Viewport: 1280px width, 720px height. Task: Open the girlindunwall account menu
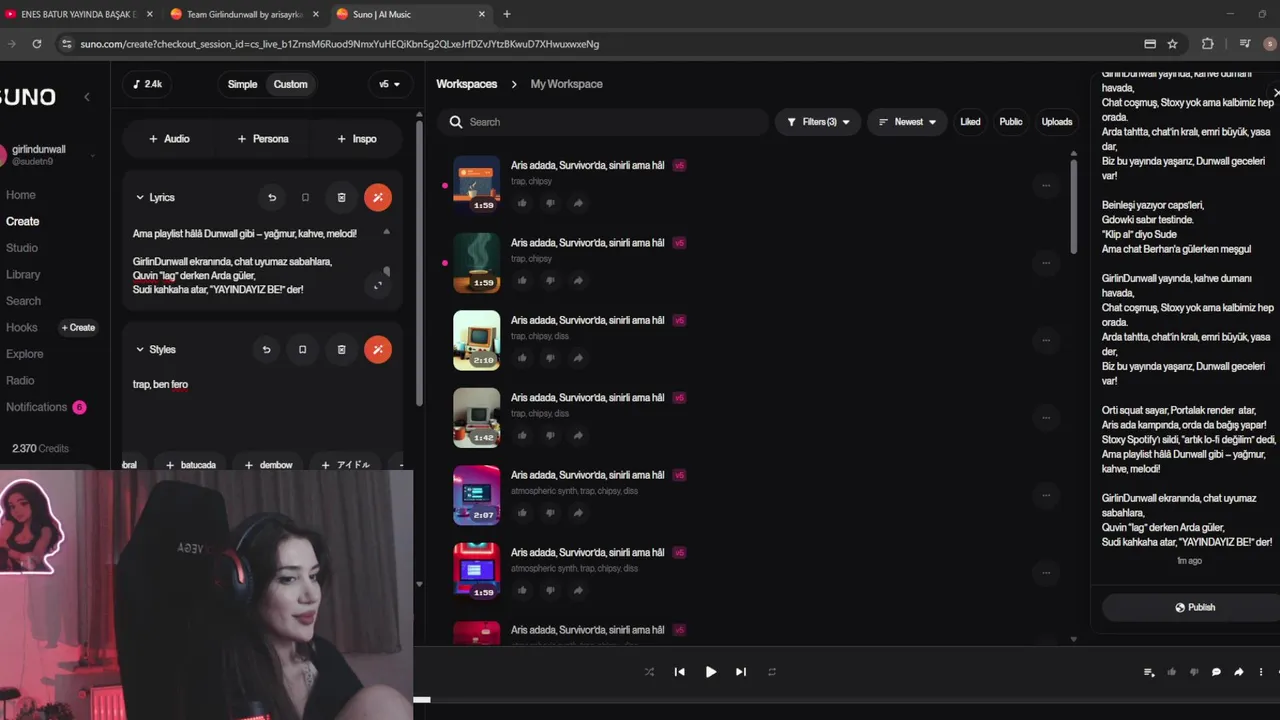click(x=50, y=155)
